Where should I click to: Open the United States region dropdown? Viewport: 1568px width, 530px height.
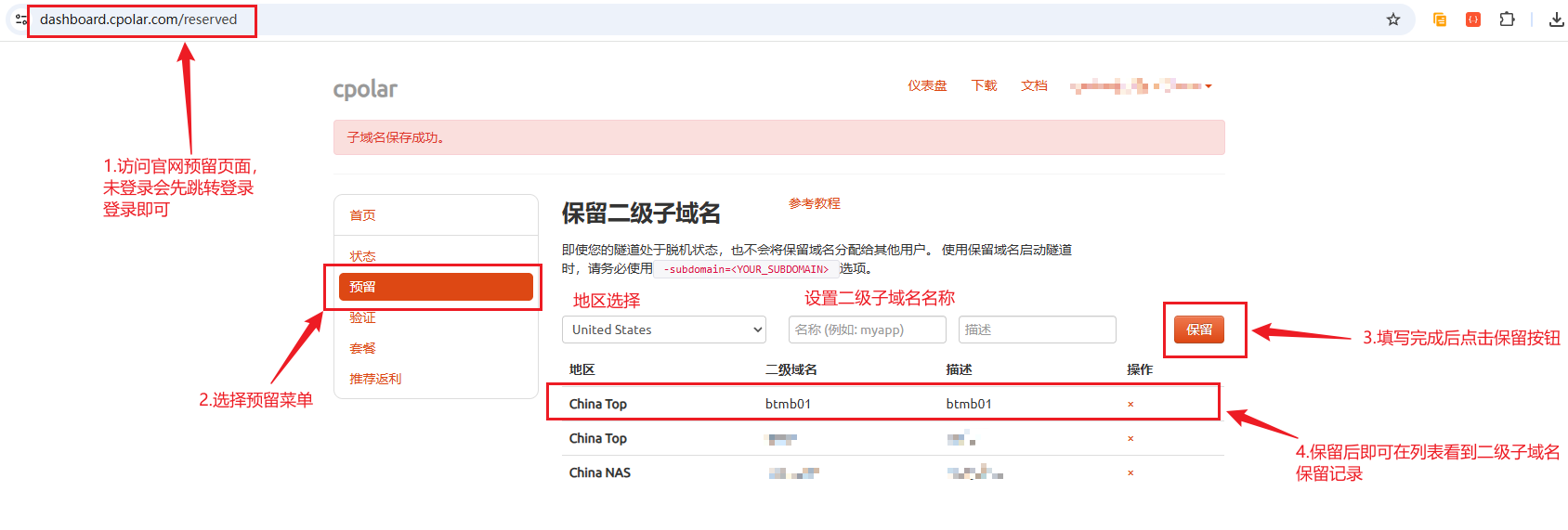coord(663,330)
